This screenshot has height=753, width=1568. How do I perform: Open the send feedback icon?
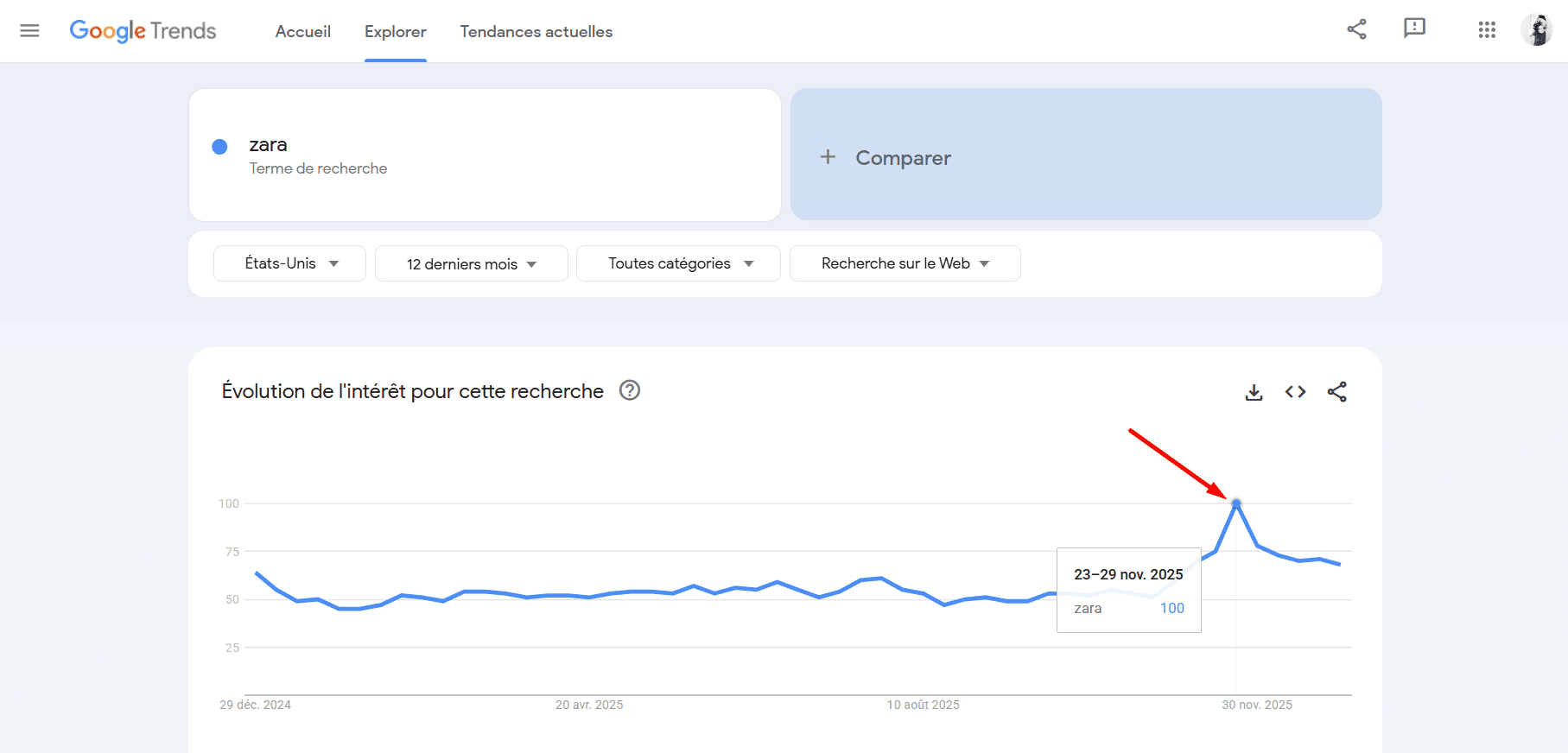coord(1414,28)
